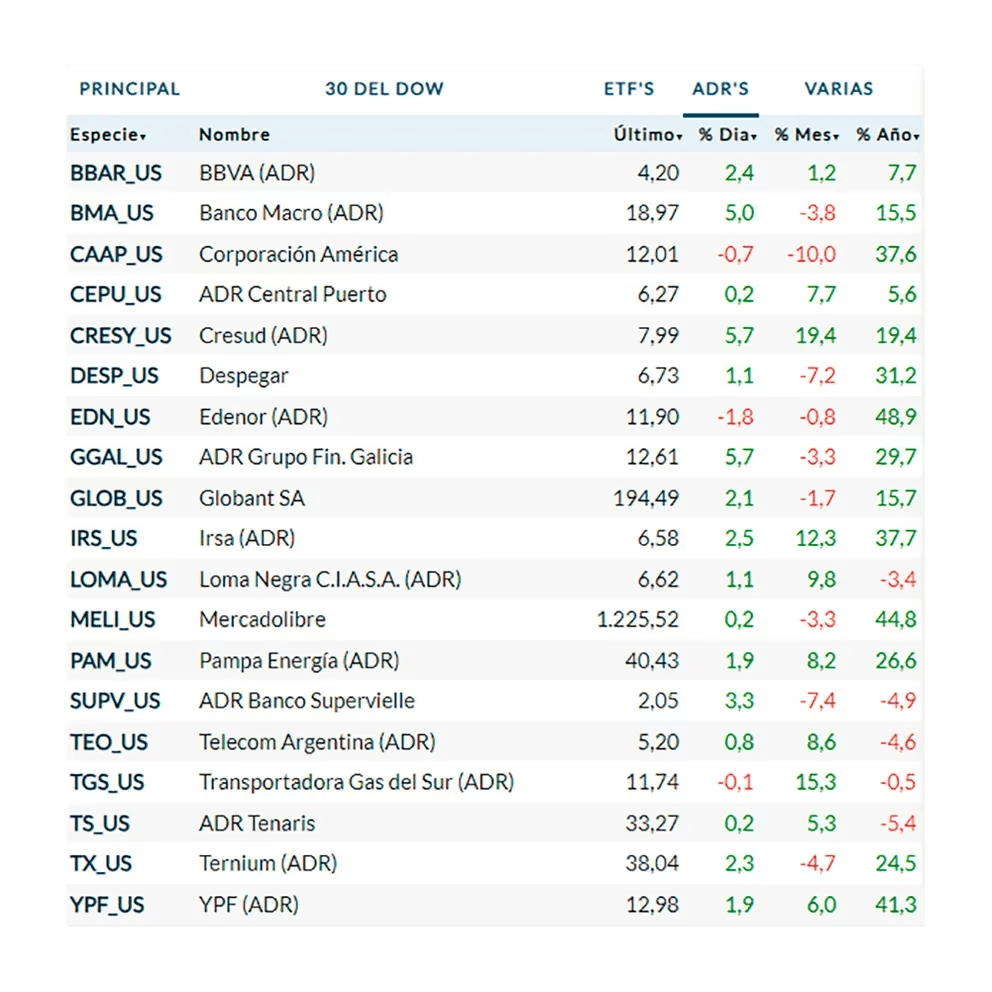Select Ternium's last price 38,04
Screen dimensions: 992x992
[x=652, y=864]
